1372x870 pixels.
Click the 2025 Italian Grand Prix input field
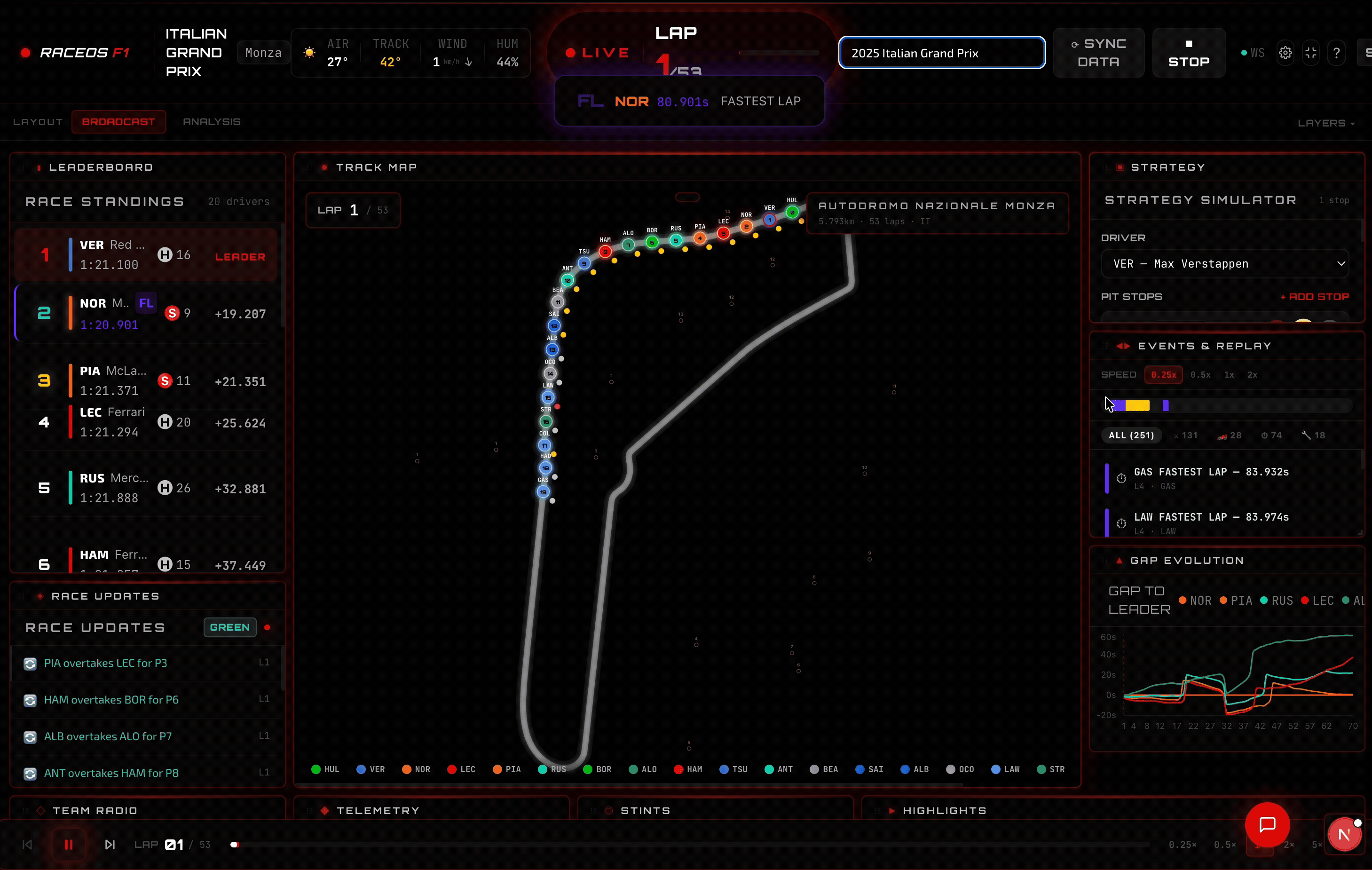[942, 53]
